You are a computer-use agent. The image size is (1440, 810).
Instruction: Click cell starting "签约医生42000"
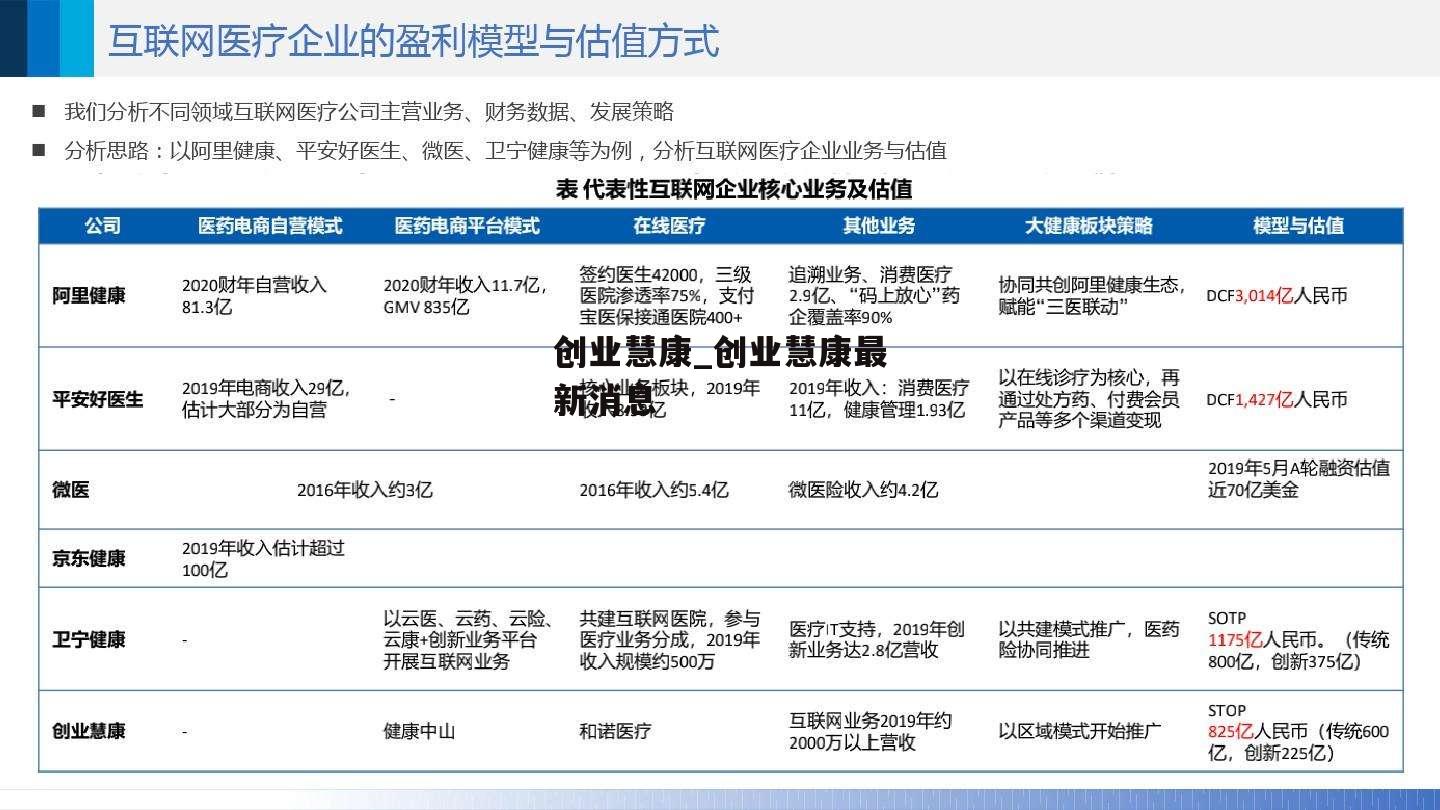click(x=667, y=295)
